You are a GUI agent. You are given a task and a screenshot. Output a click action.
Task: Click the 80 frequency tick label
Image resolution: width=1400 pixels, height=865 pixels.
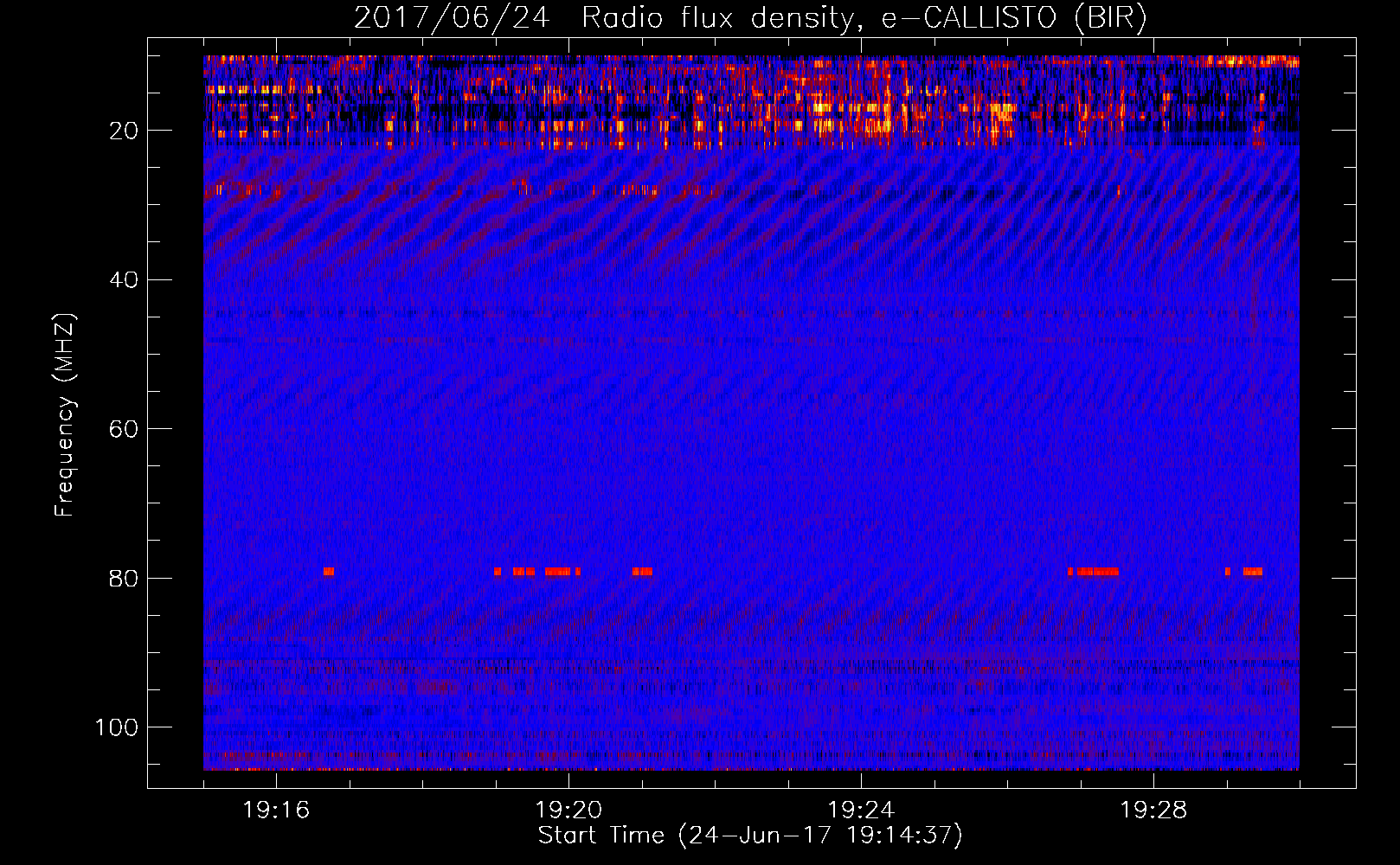[x=124, y=578]
